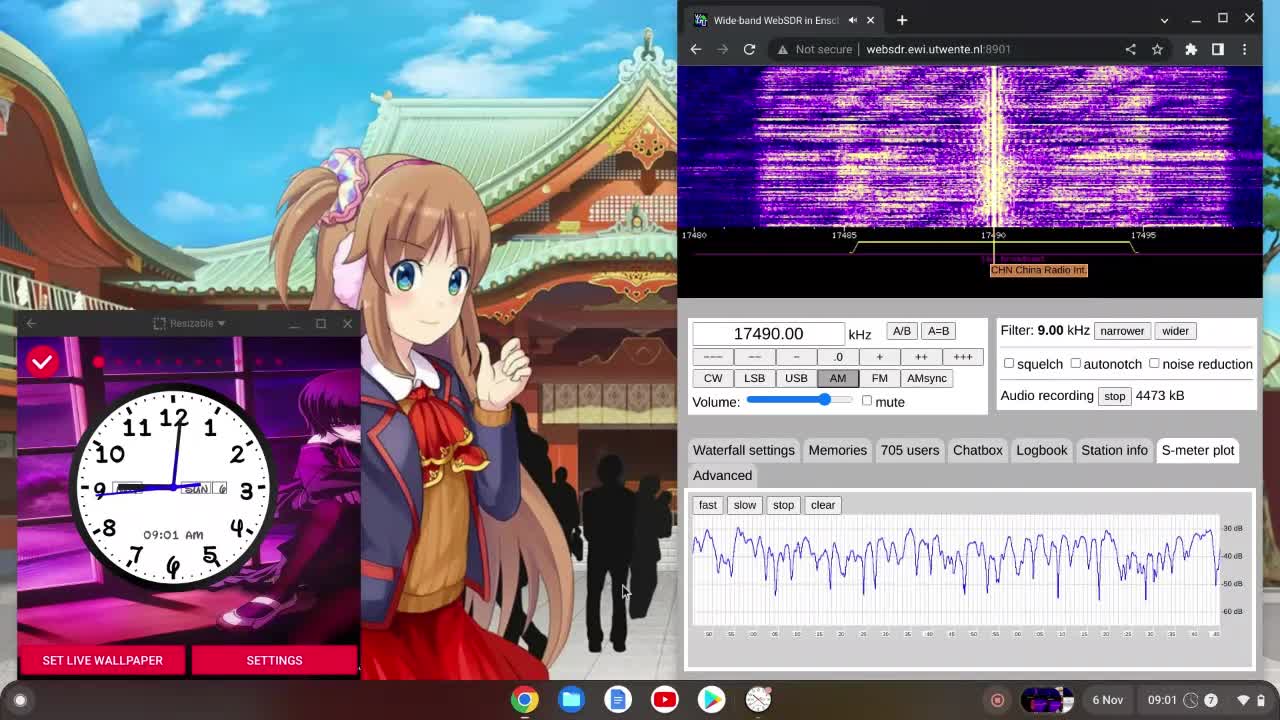Open the Logbook tab

click(1042, 450)
